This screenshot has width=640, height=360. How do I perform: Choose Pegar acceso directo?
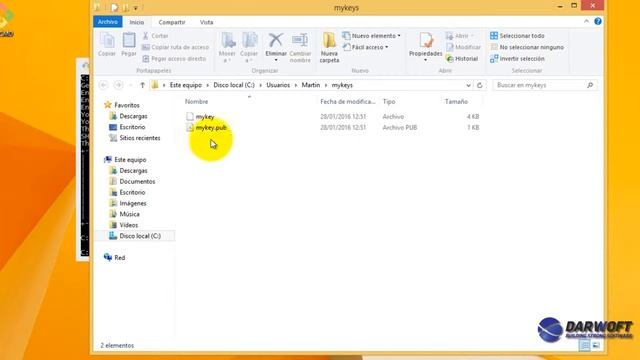coord(174,59)
